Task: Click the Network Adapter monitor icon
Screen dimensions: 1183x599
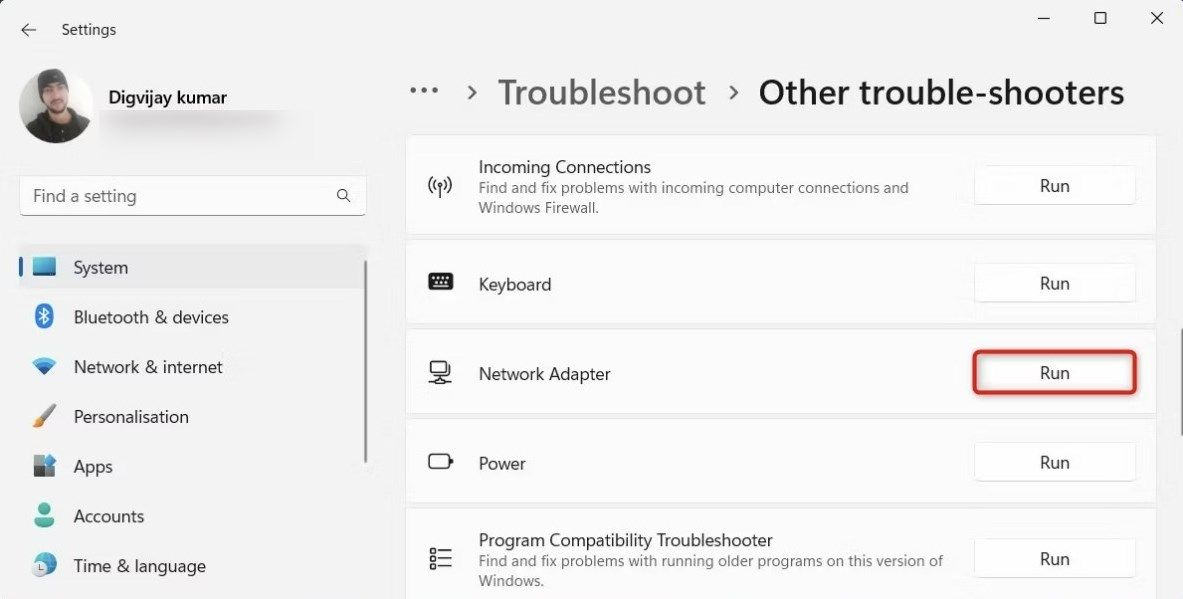Action: pyautogui.click(x=440, y=373)
